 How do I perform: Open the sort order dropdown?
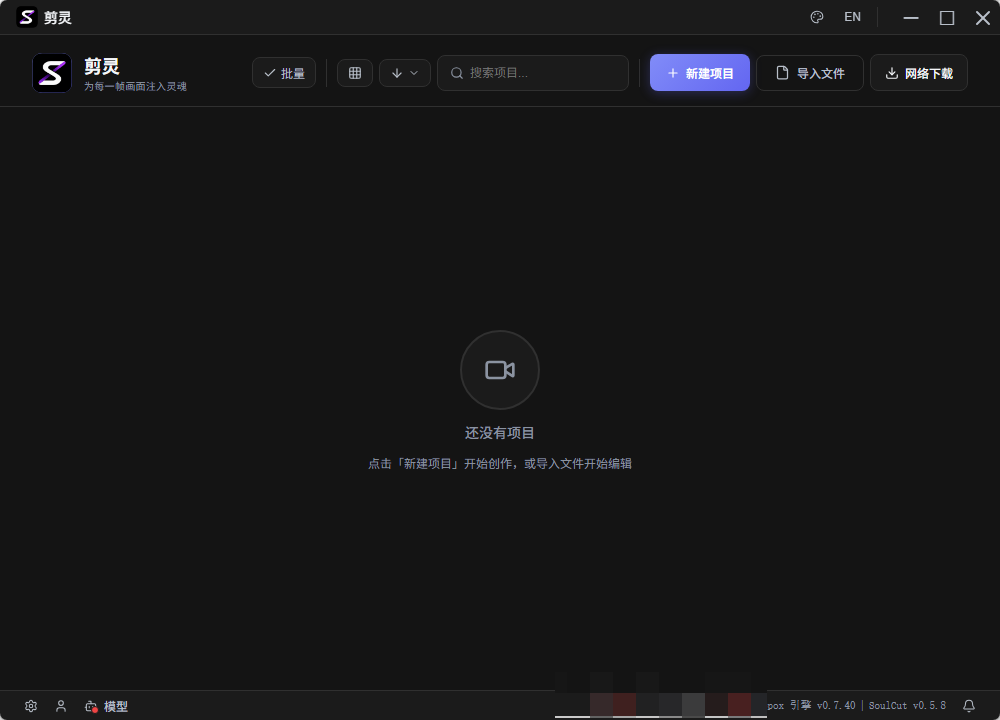[x=405, y=73]
